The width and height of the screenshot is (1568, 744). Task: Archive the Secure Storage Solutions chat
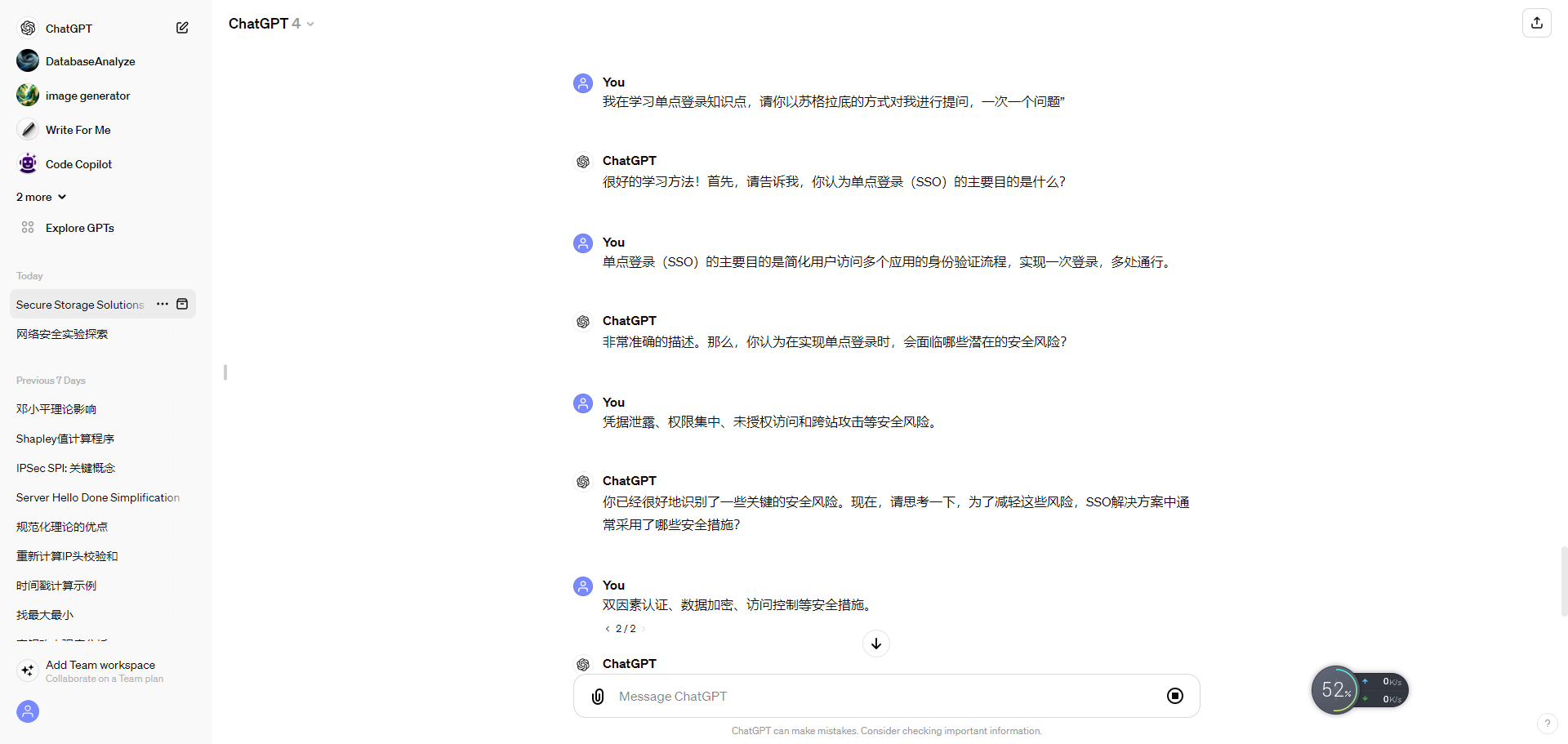pyautogui.click(x=182, y=304)
